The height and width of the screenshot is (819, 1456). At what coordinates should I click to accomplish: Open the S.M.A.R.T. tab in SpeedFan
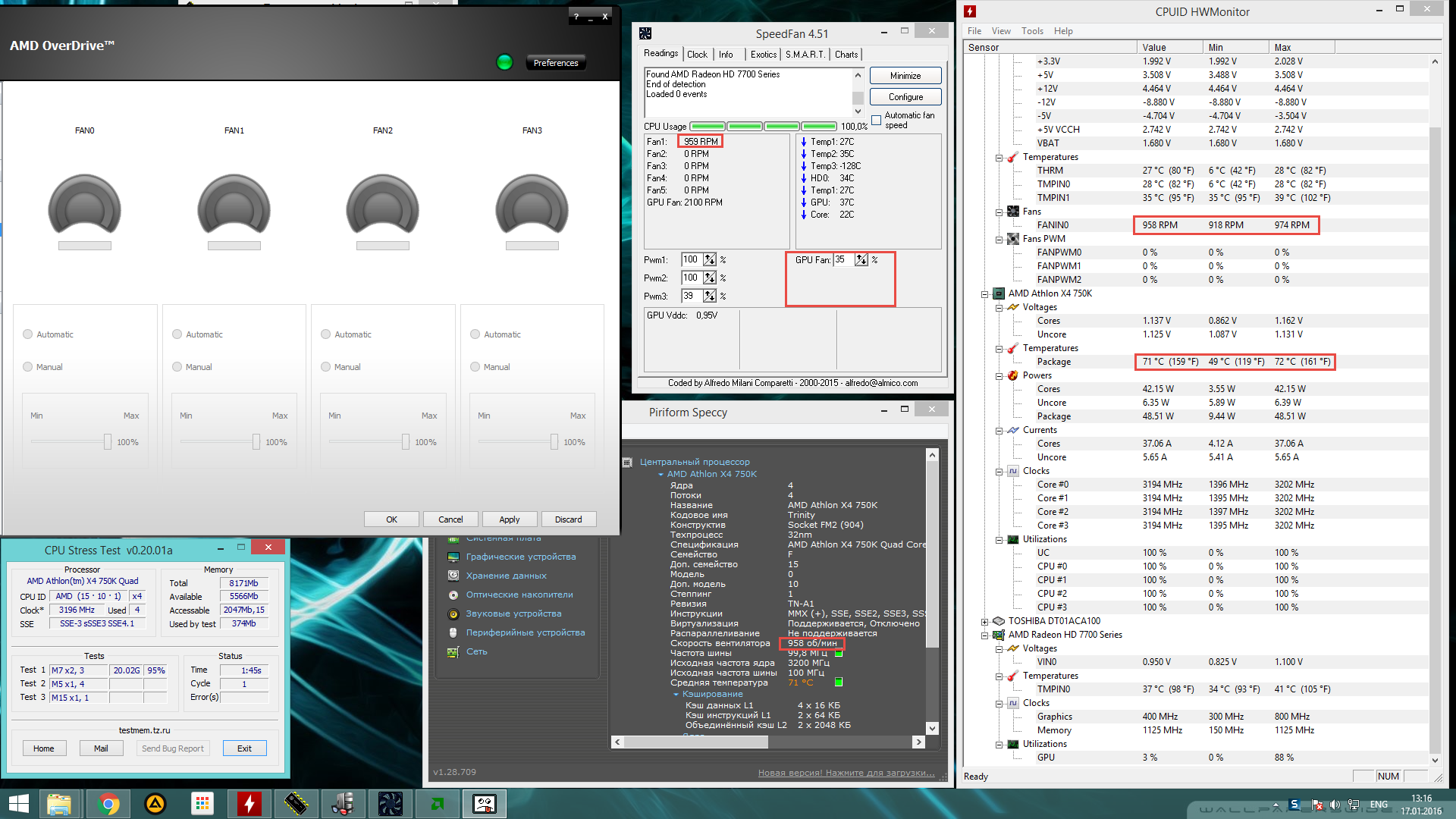point(805,55)
